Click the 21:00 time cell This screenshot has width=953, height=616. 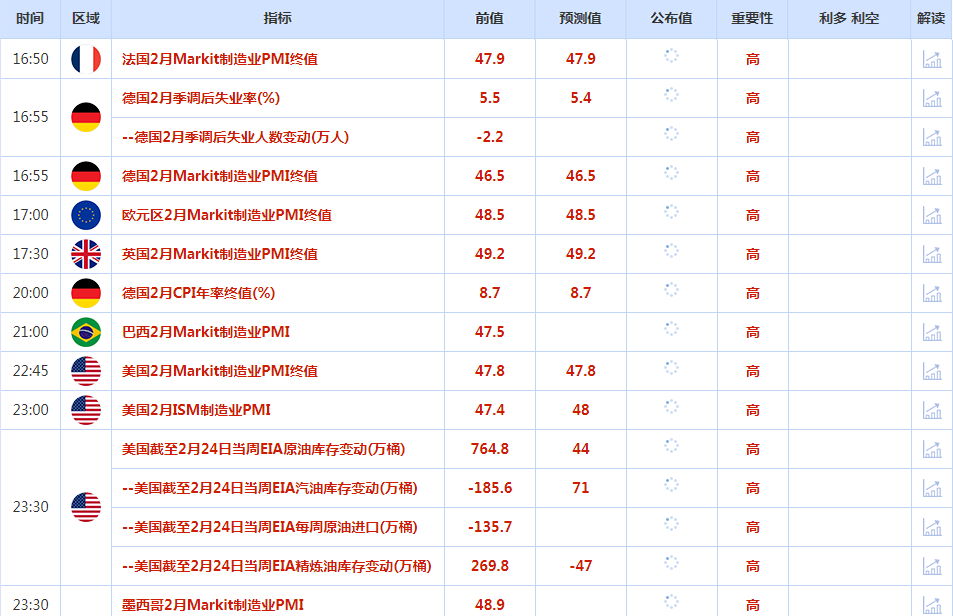coord(30,332)
